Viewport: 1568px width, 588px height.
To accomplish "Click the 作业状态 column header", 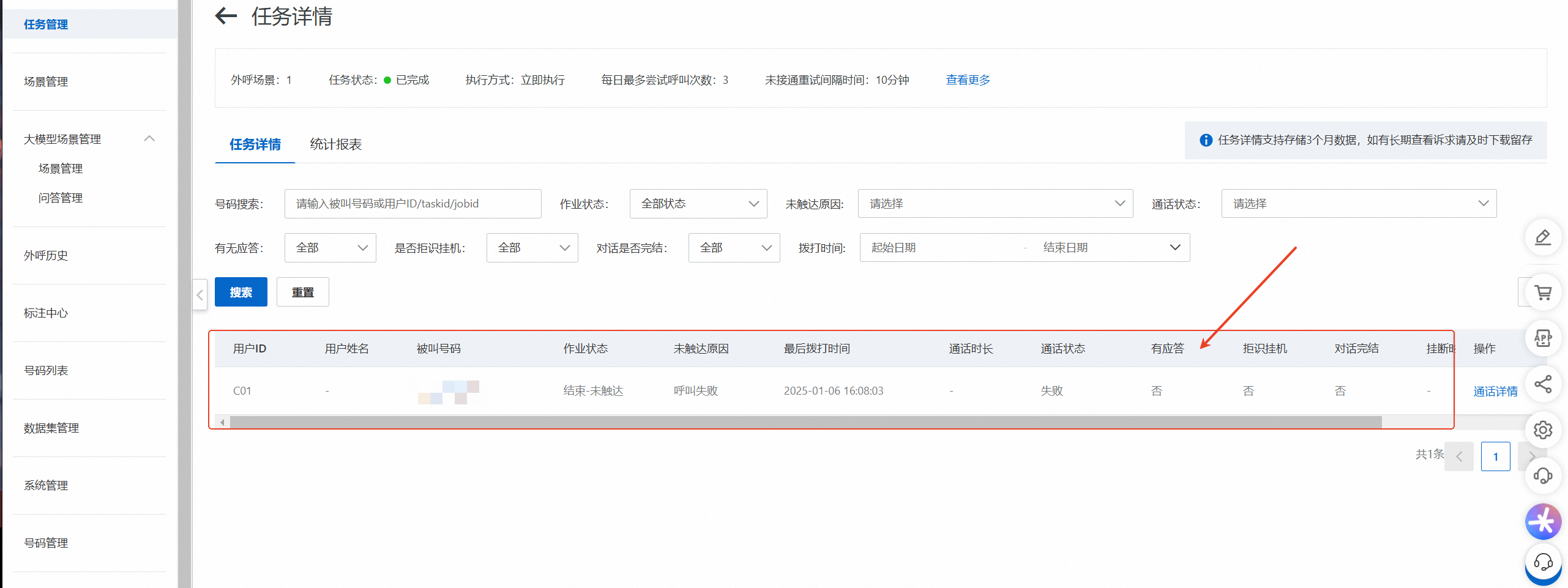I will click(x=586, y=349).
